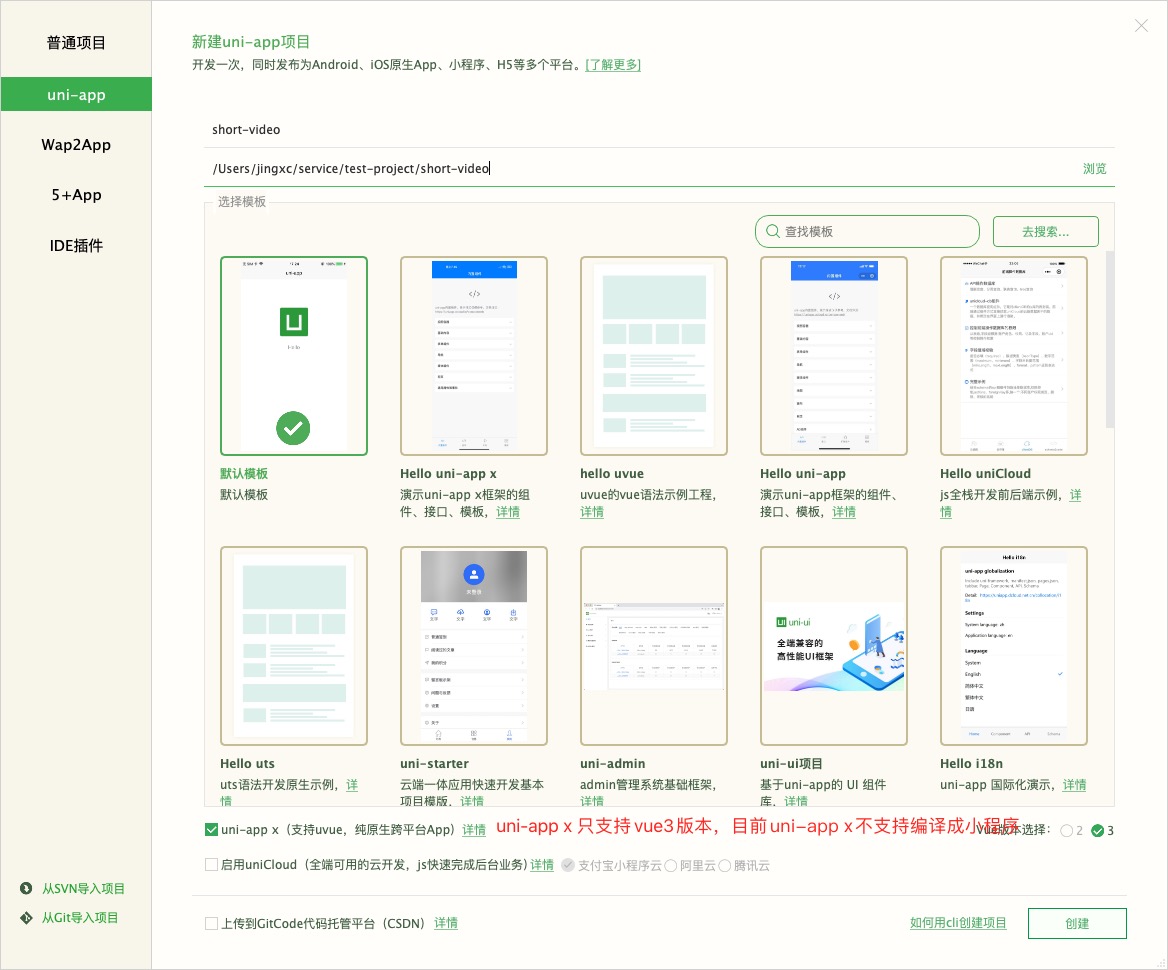
Task: Choose the hello uvue template thumbnail
Action: point(654,356)
